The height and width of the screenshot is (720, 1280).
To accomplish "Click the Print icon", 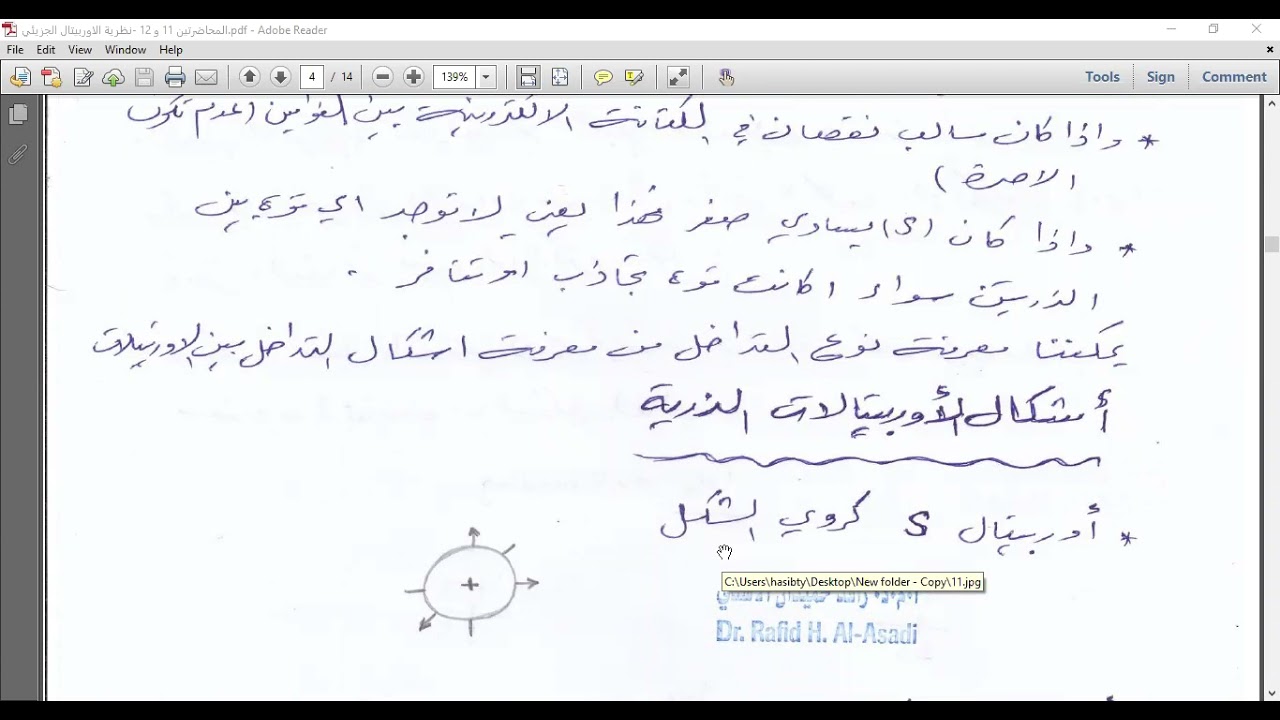I will (175, 77).
